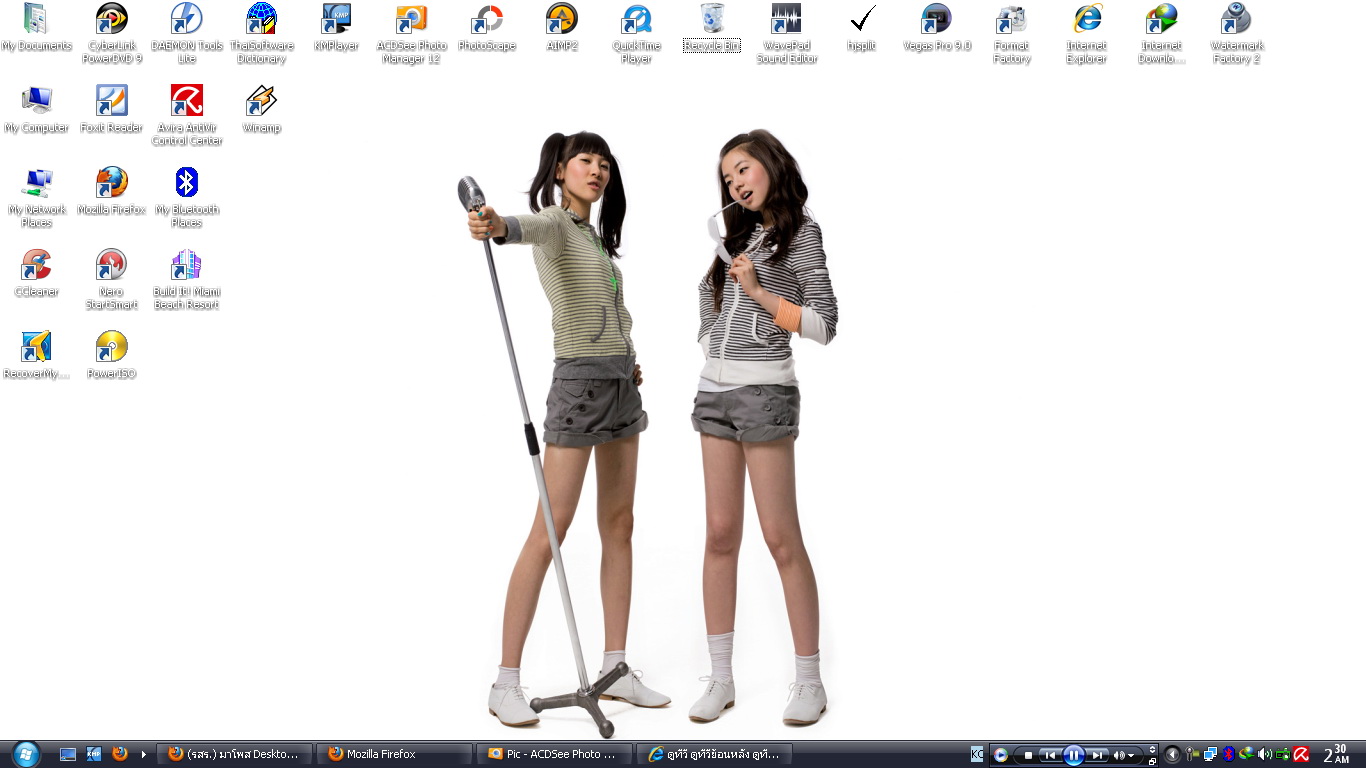Launch PhotoScape from the desktop
This screenshot has width=1366, height=768.
tap(487, 28)
